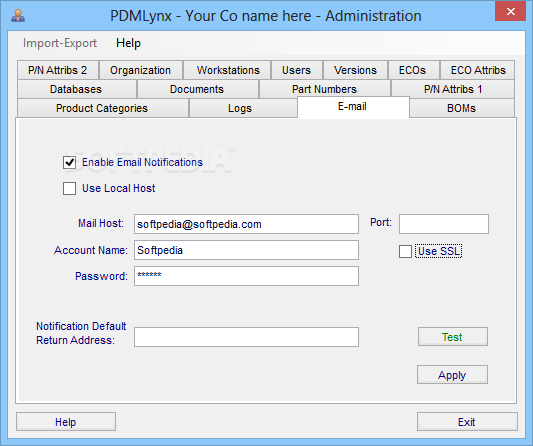Click the Mail Host input field

pos(246,224)
